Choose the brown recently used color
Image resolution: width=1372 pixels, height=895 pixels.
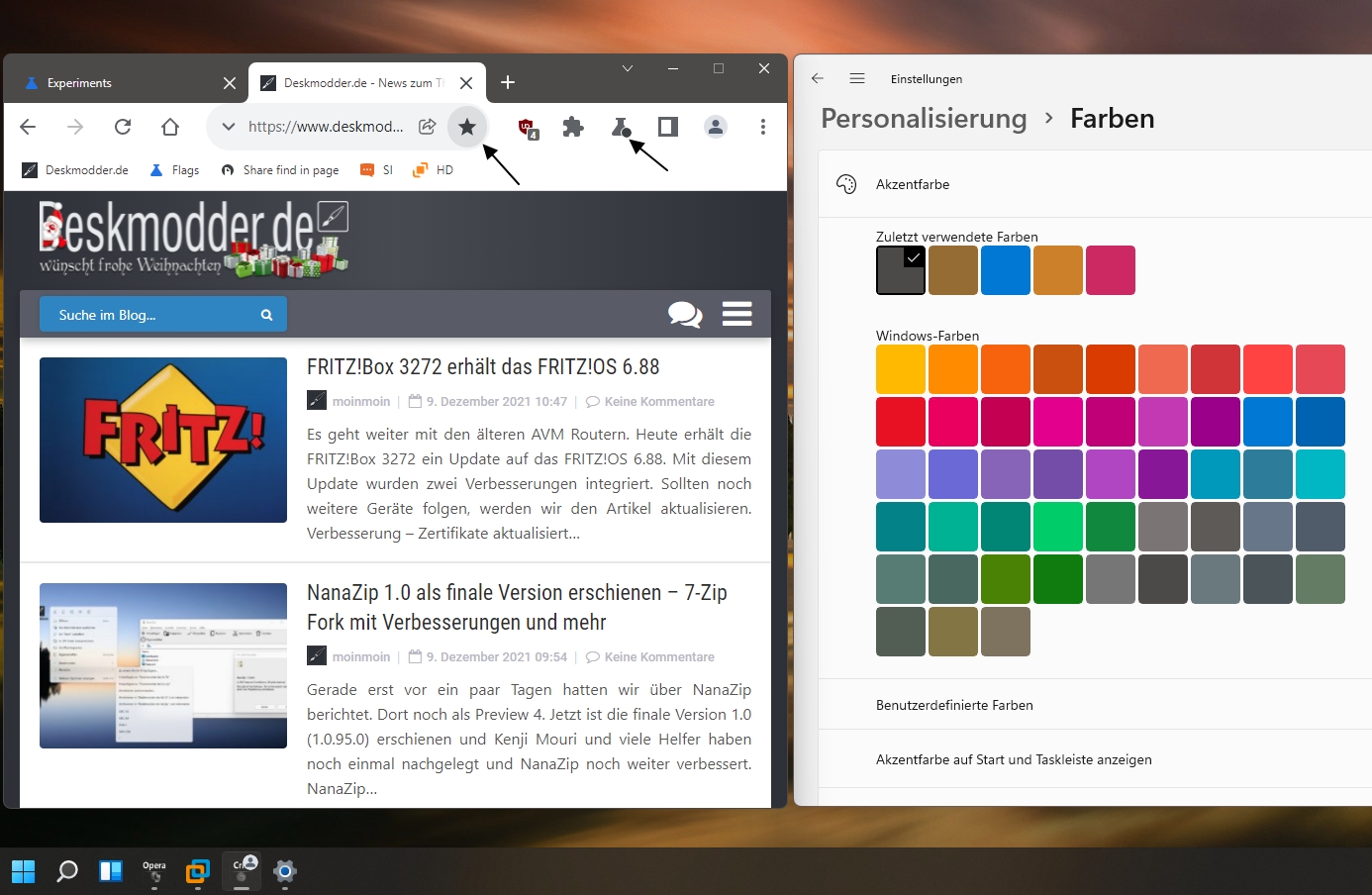tap(953, 270)
